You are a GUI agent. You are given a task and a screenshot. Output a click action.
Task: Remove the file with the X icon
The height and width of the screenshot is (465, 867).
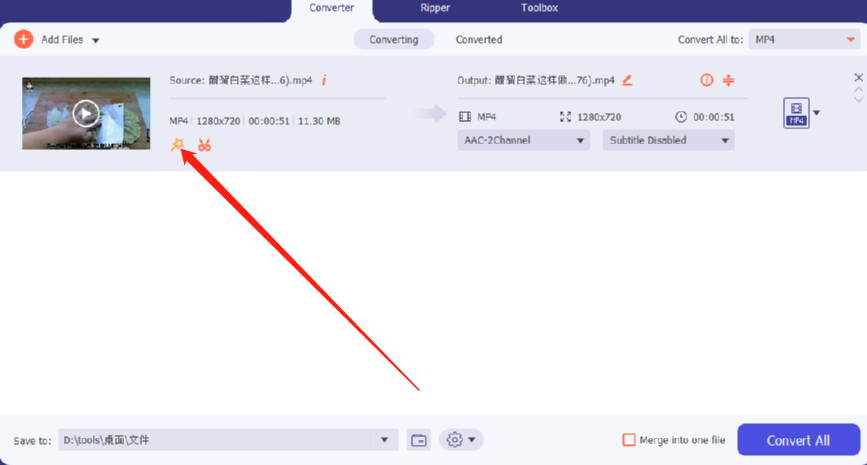pyautogui.click(x=858, y=77)
